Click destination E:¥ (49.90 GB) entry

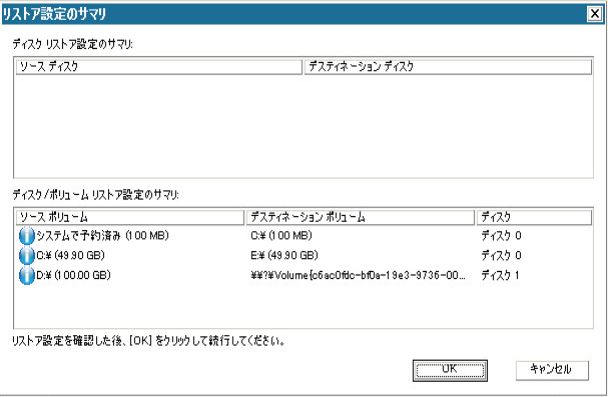coord(284,255)
